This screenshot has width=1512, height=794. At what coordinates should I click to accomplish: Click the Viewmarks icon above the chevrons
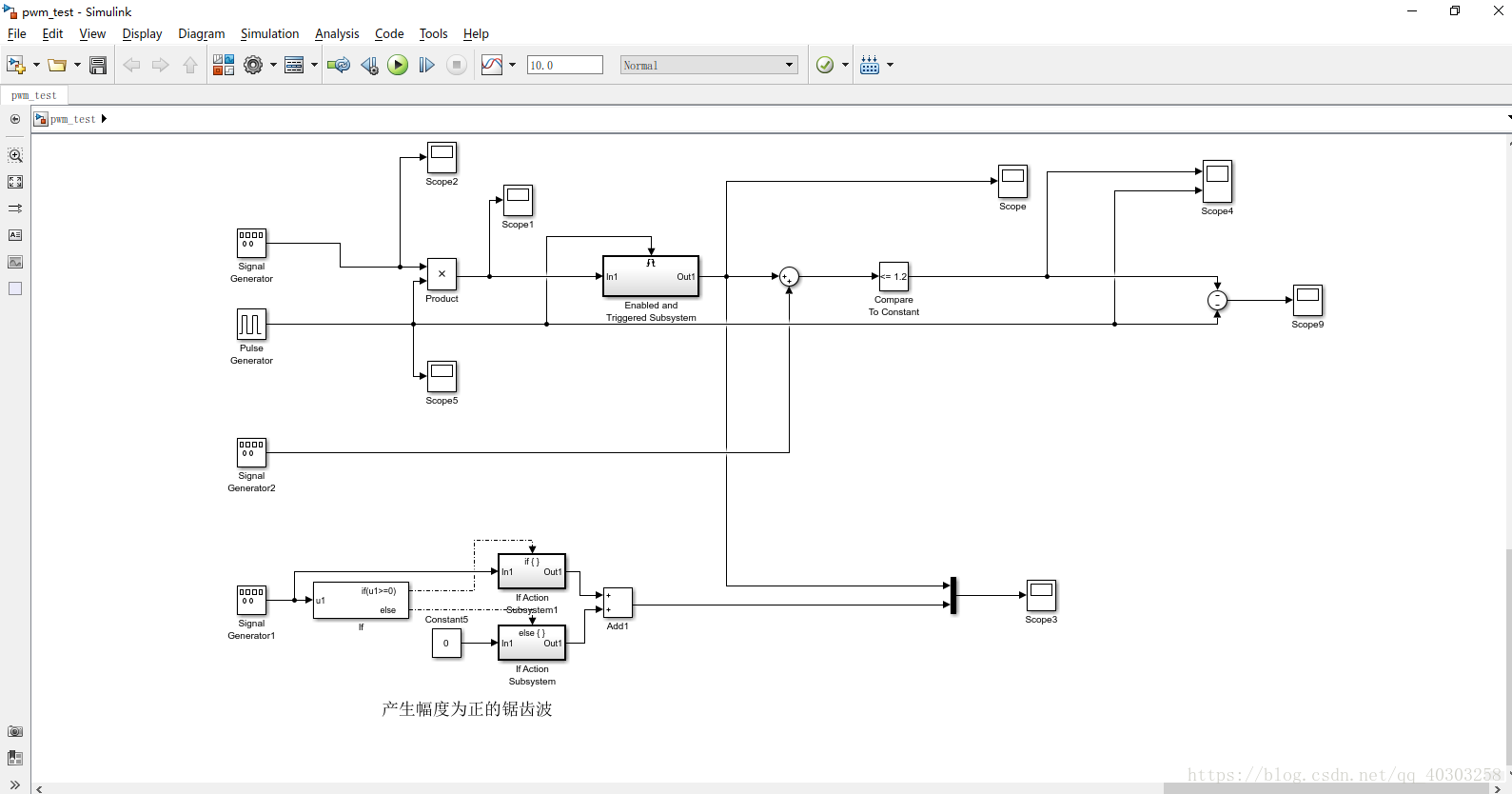tap(15, 758)
